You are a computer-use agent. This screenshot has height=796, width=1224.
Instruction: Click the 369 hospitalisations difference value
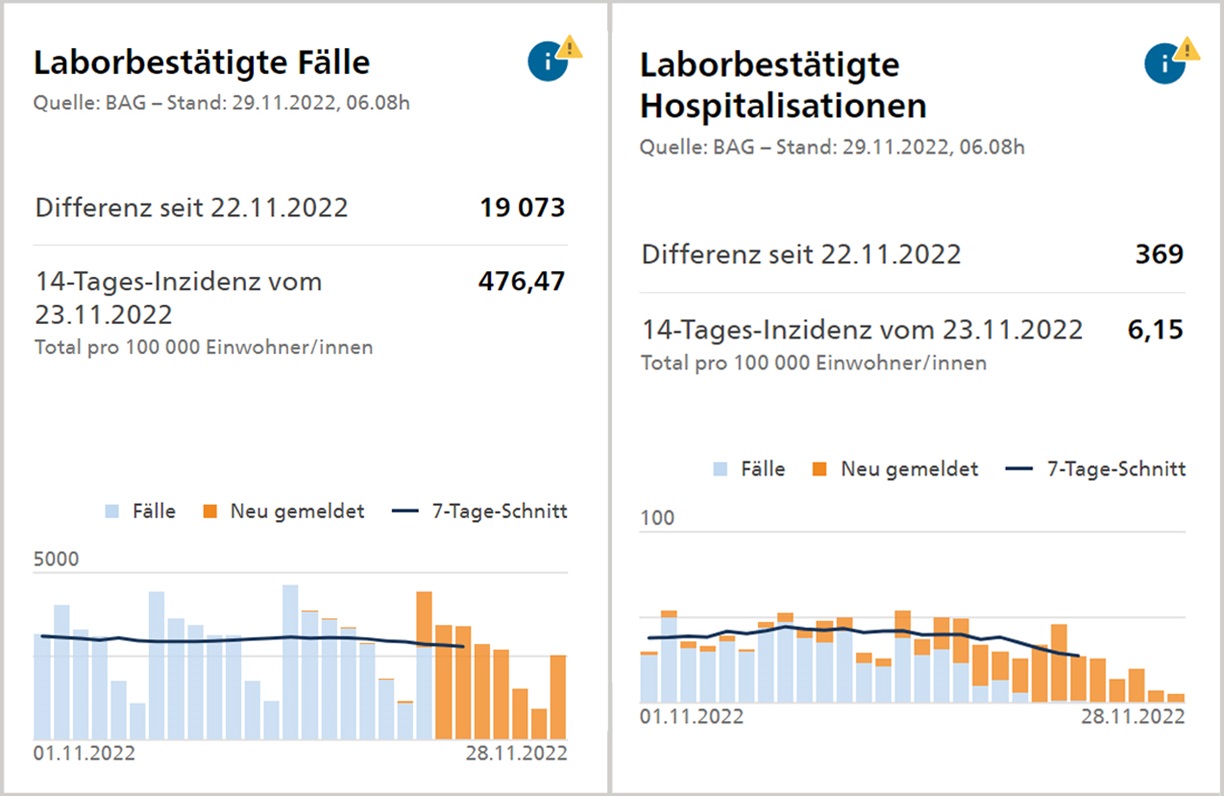[x=1159, y=254]
